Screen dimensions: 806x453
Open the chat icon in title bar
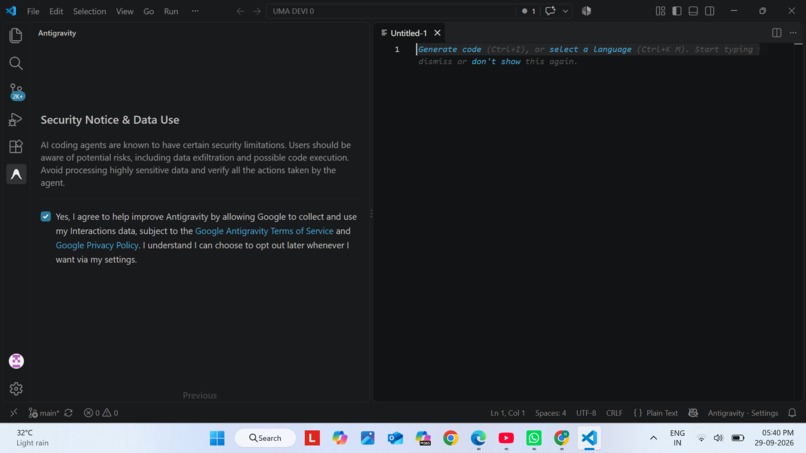550,11
